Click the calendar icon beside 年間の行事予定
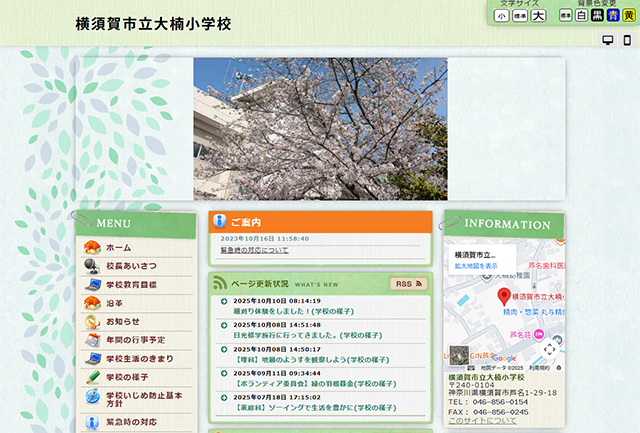Image resolution: width=640 pixels, height=433 pixels. [x=92, y=340]
